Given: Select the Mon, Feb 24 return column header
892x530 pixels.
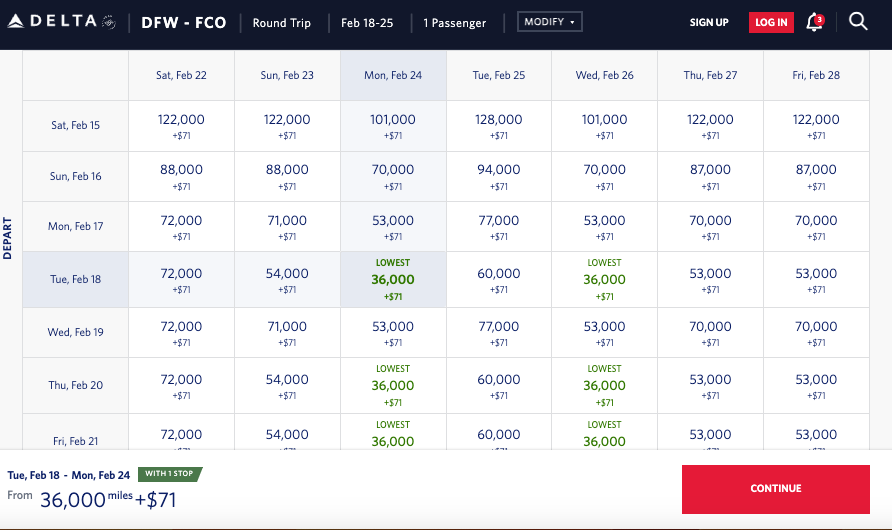Looking at the screenshot, I should 393,75.
